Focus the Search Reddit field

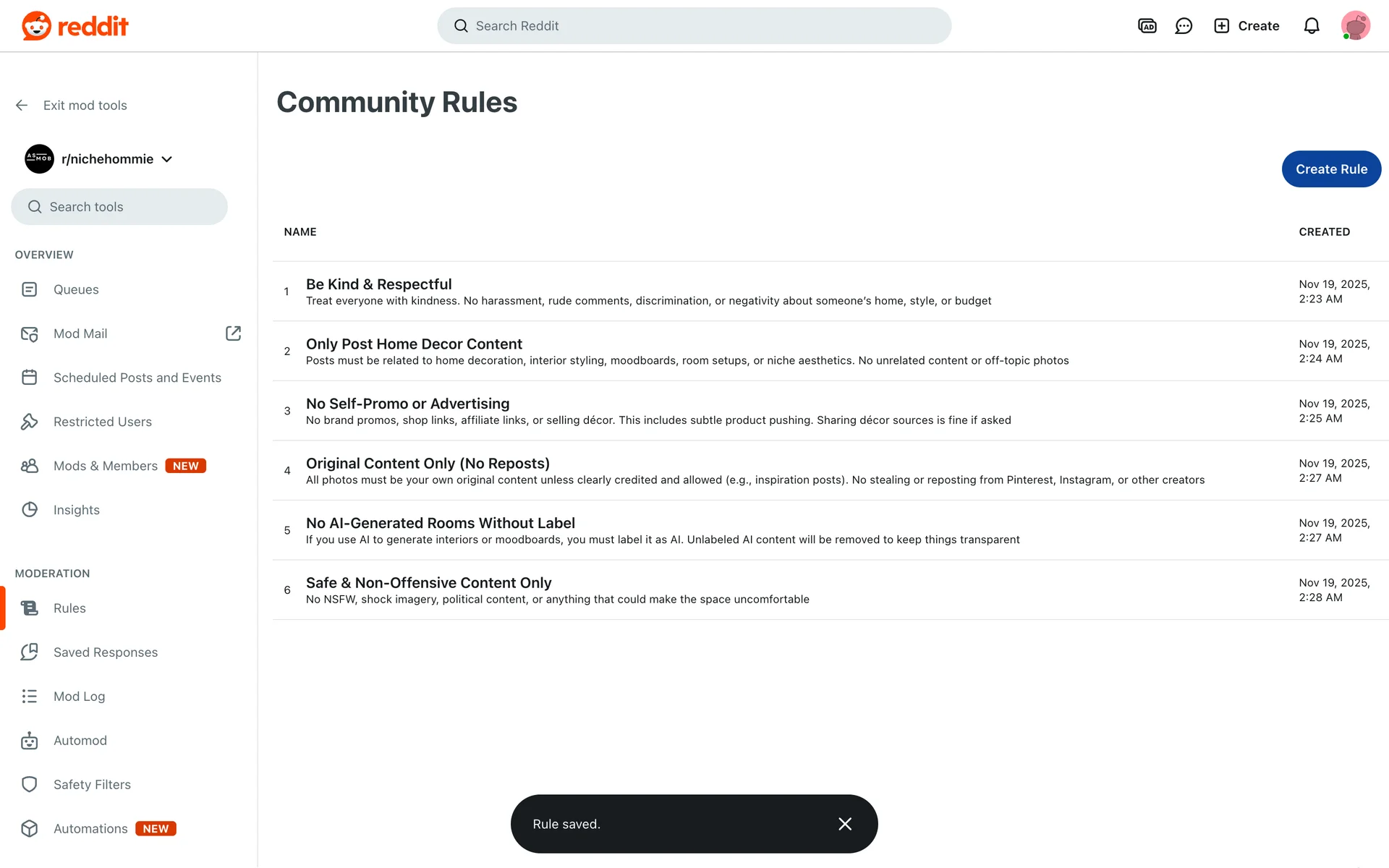694,26
